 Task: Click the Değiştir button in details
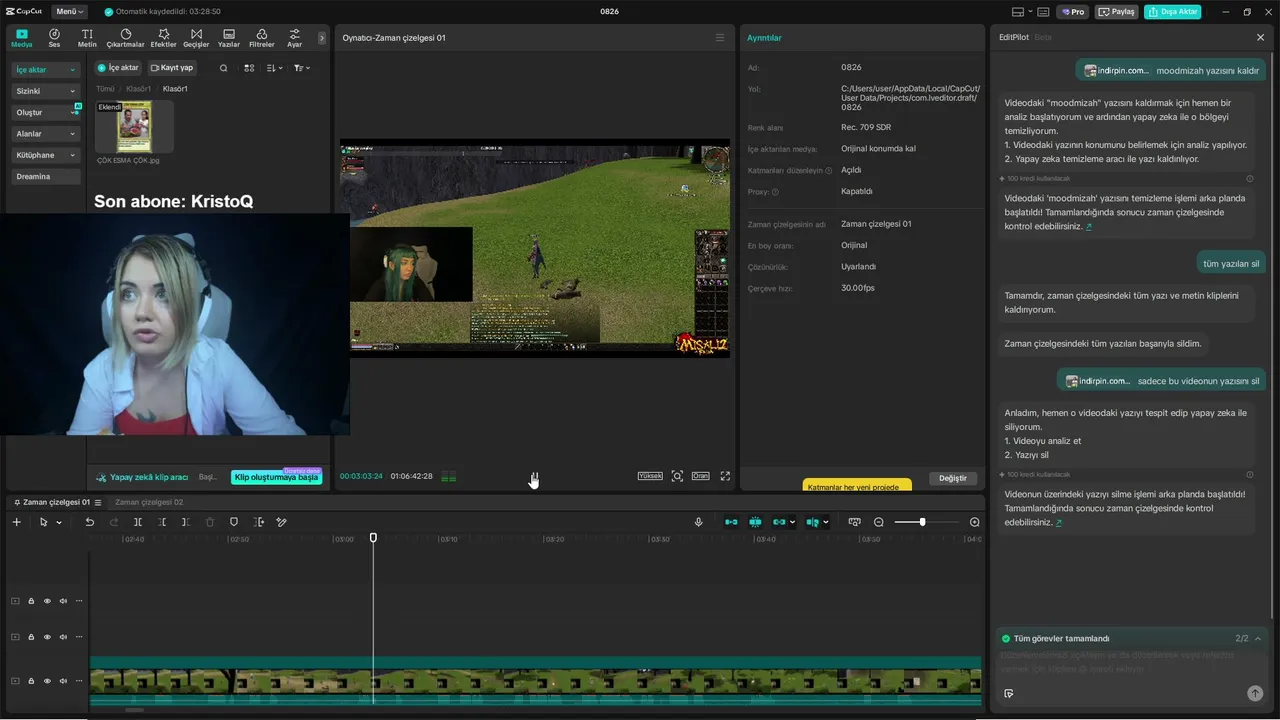point(953,478)
